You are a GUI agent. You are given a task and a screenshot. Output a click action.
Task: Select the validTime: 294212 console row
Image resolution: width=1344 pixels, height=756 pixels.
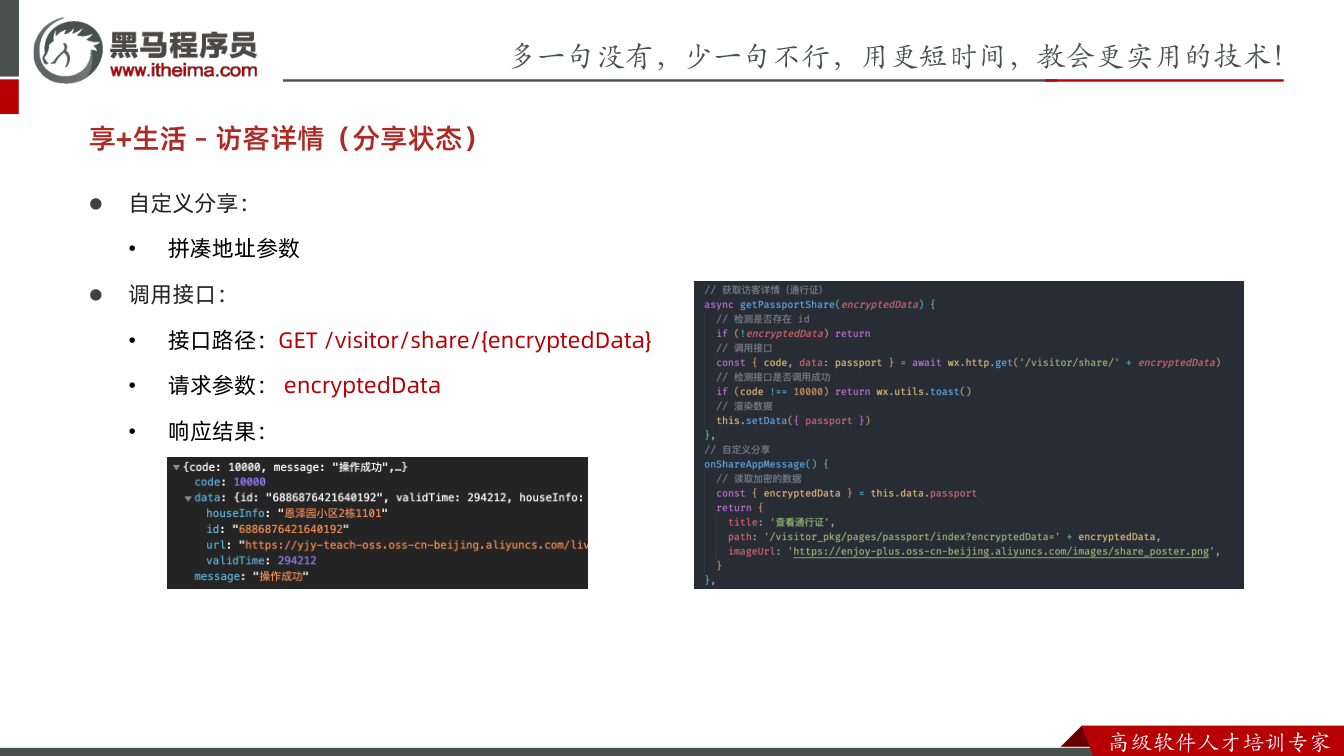point(261,561)
